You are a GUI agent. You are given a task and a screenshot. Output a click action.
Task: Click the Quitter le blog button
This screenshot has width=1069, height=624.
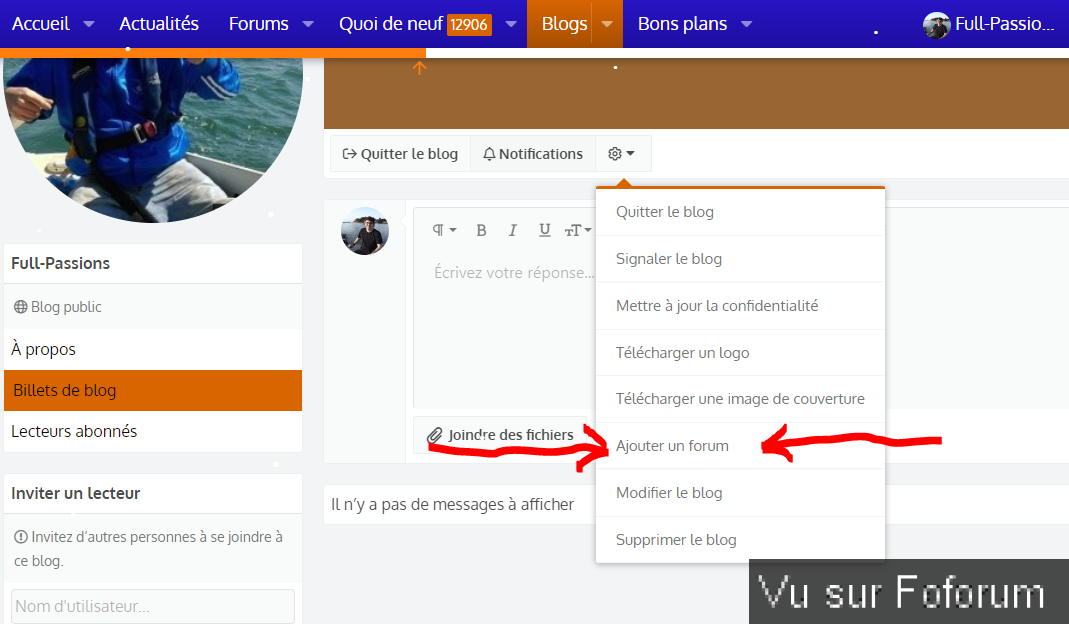[400, 154]
